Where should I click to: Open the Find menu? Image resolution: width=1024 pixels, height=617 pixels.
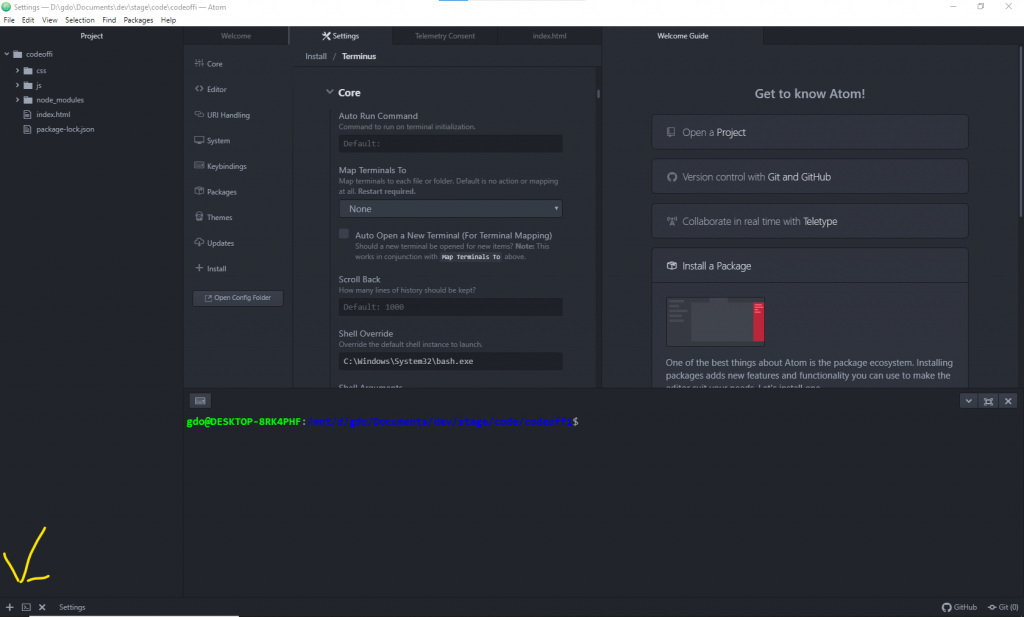tap(109, 20)
